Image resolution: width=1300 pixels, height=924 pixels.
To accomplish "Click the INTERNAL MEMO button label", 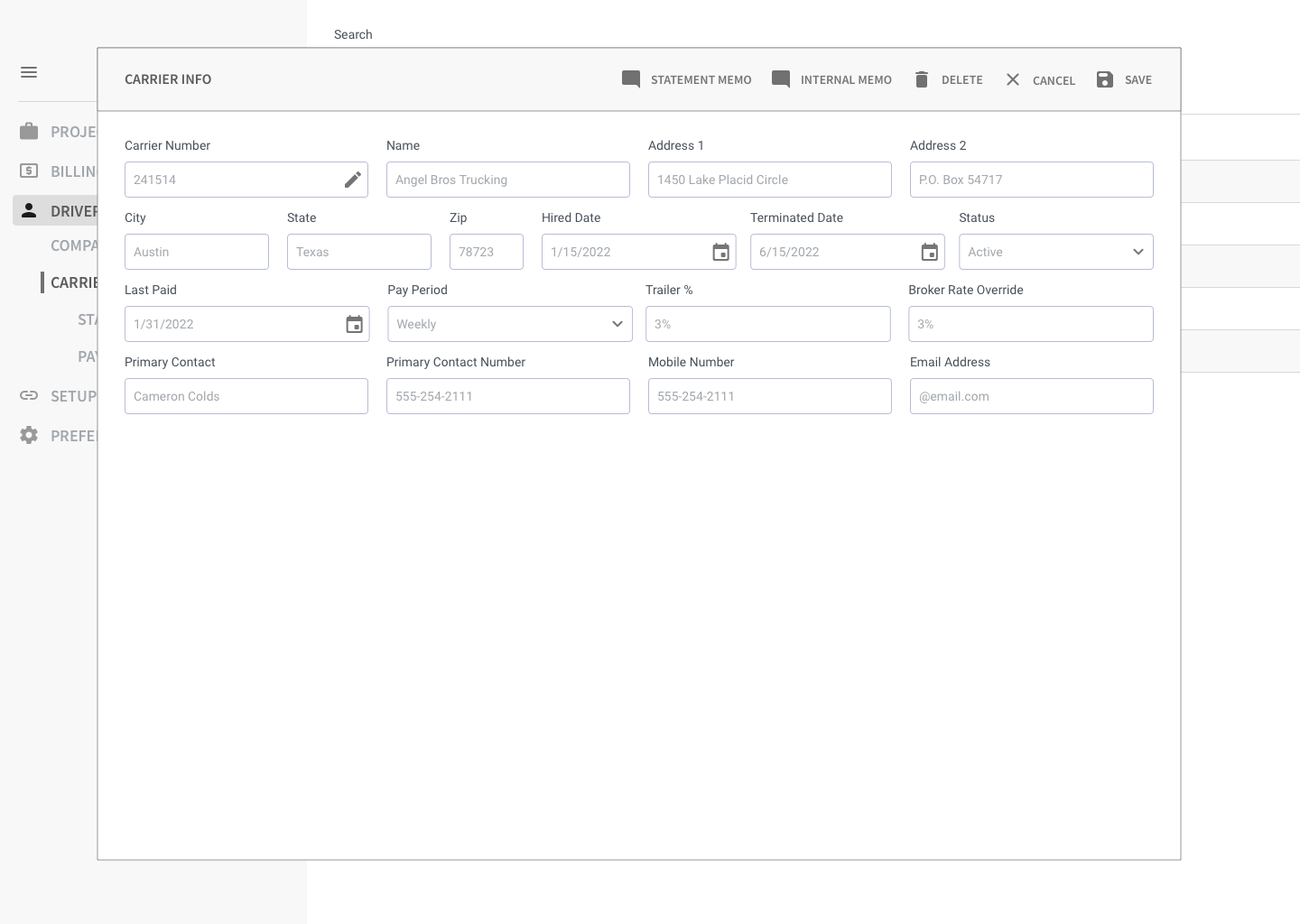I will point(846,80).
